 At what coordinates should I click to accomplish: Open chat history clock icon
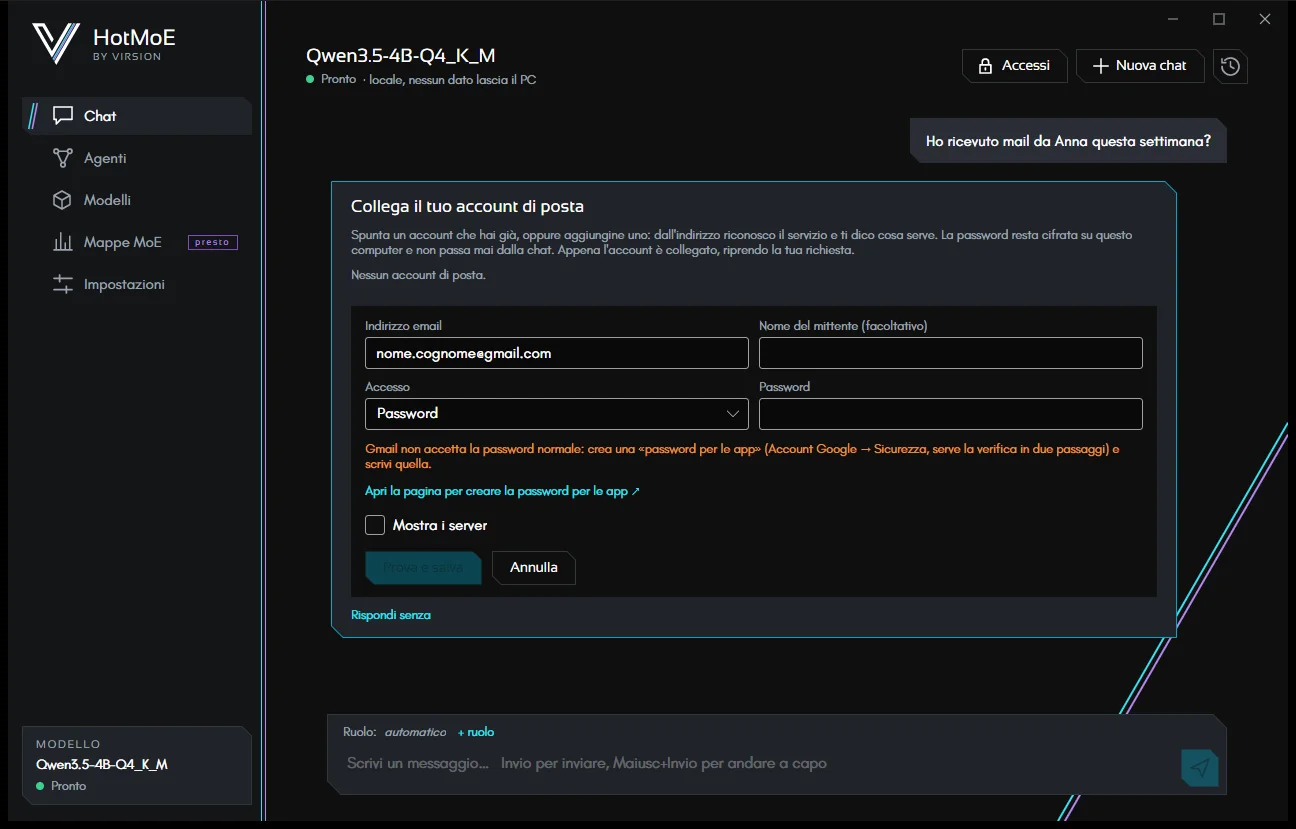click(1230, 66)
